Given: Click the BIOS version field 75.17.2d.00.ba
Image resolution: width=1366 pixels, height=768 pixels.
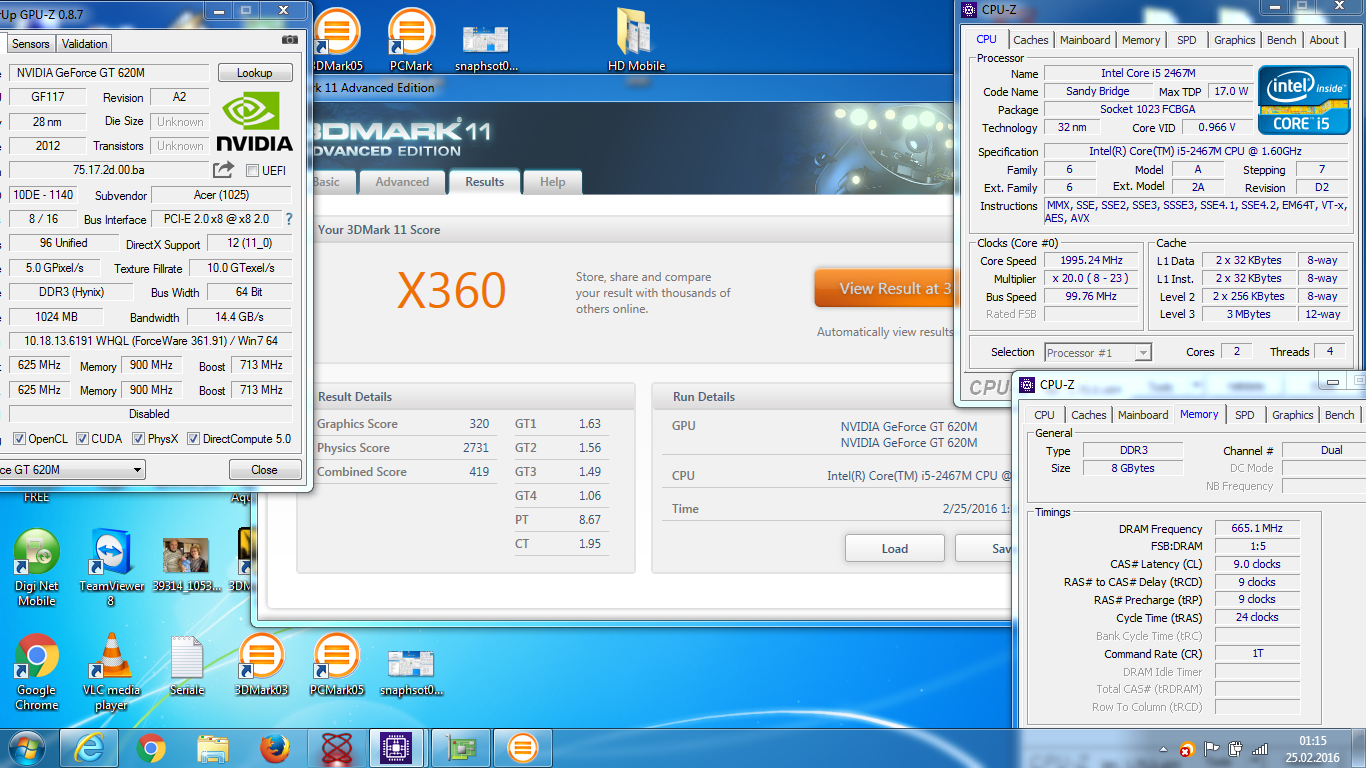Looking at the screenshot, I should pos(108,170).
